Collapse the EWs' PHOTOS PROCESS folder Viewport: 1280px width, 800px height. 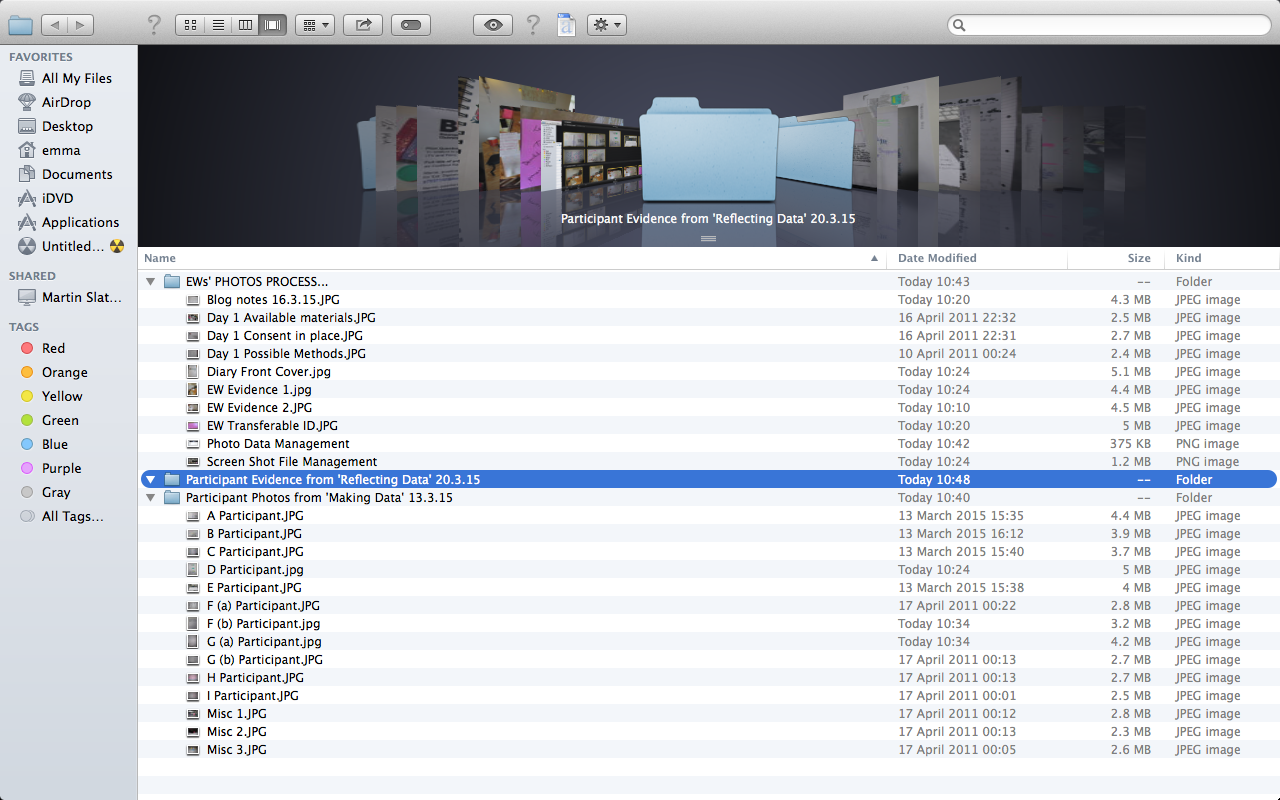click(x=151, y=282)
